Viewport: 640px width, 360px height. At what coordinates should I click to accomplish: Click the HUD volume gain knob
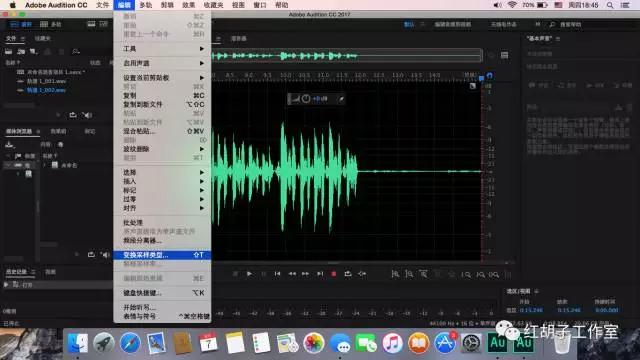click(x=306, y=99)
